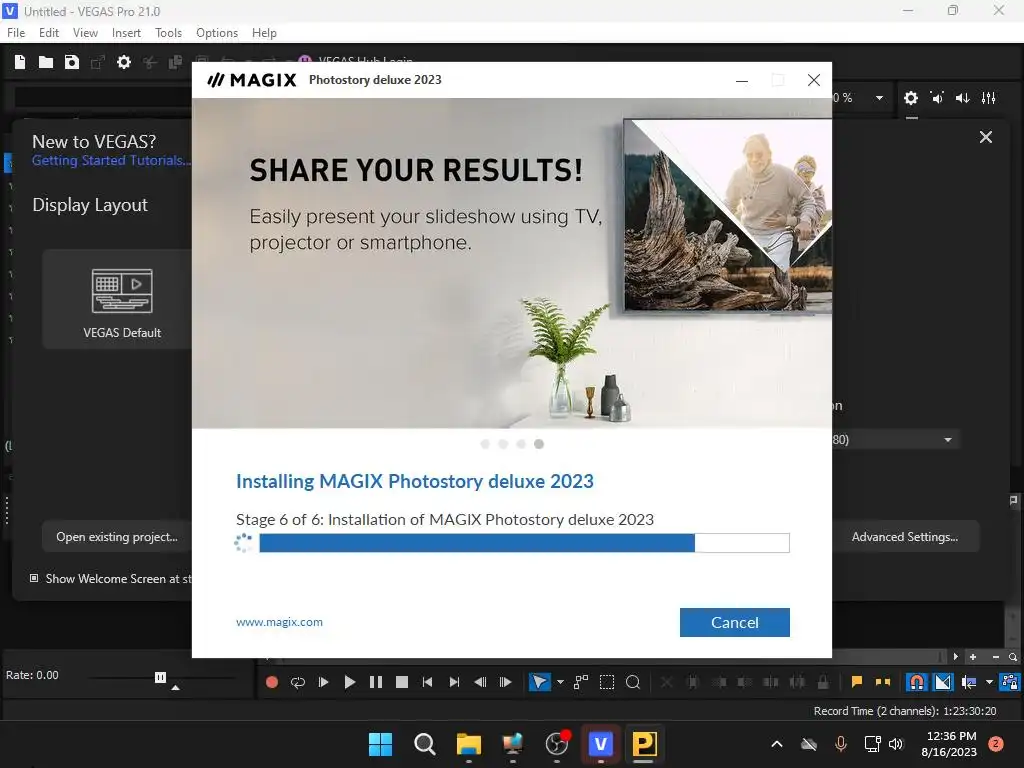
Task: Click the playback Rate slider handle
Action: pos(161,677)
